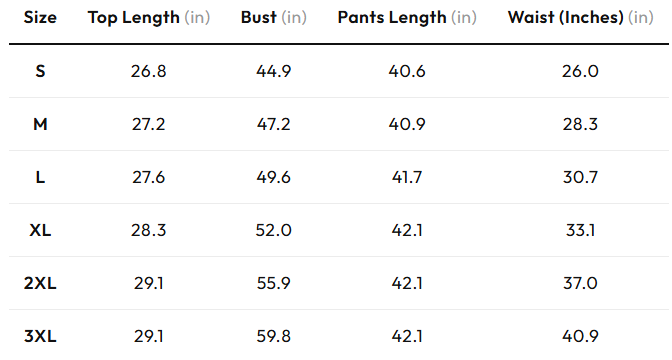
Task: Click the Size column header
Action: click(40, 18)
